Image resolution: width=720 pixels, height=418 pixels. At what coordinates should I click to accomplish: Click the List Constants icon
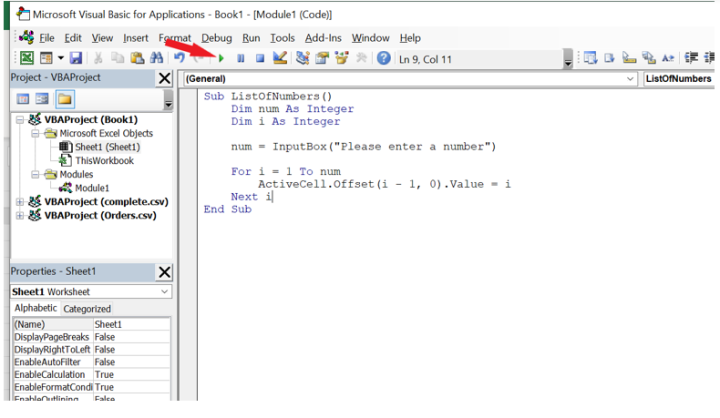(609, 58)
